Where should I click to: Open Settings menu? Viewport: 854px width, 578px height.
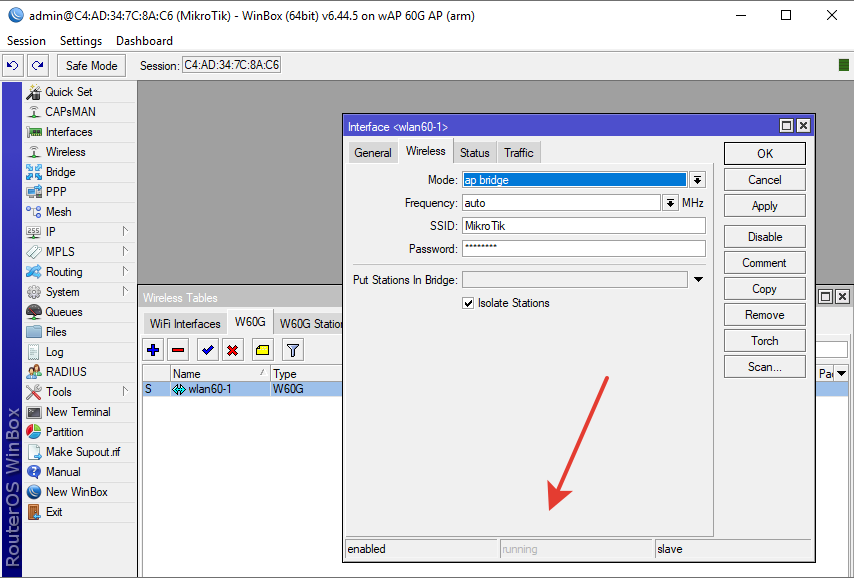tap(81, 41)
